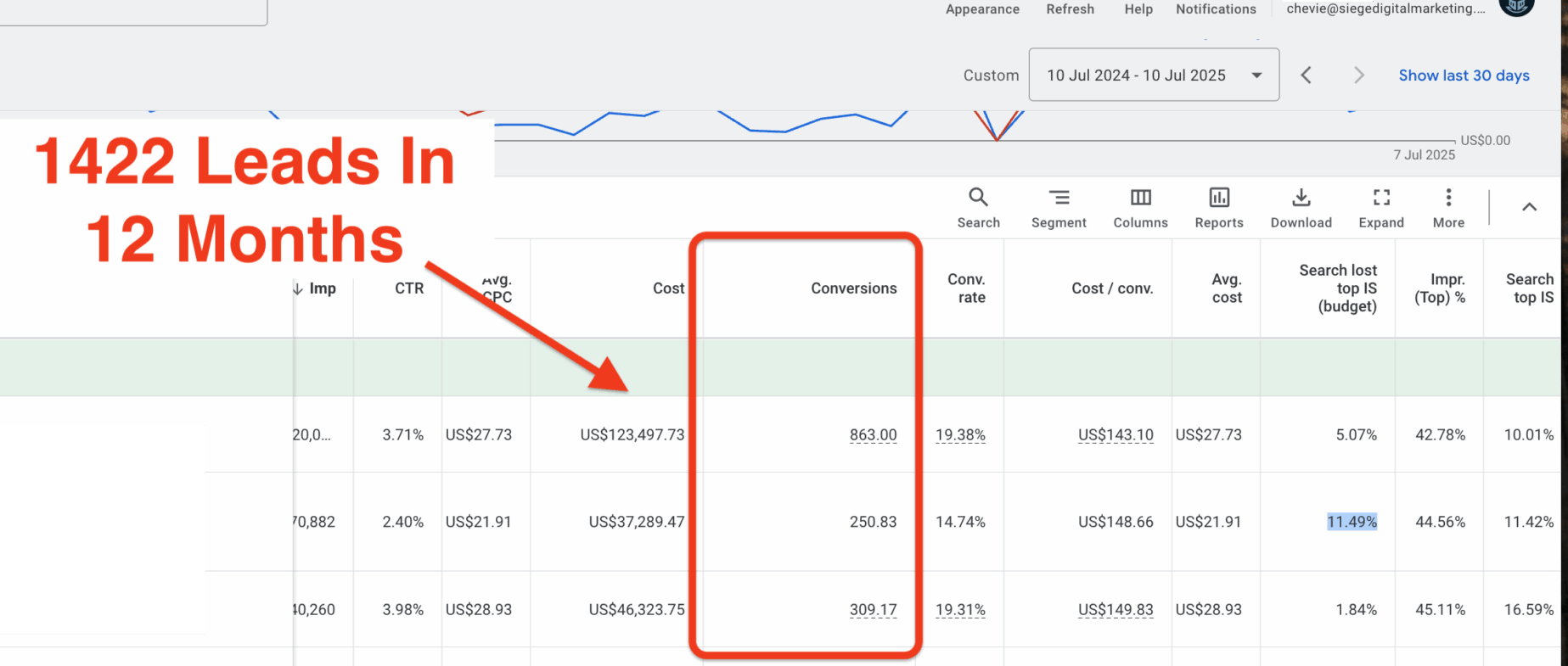
Task: Go to next date range arrow
Action: pos(1358,76)
